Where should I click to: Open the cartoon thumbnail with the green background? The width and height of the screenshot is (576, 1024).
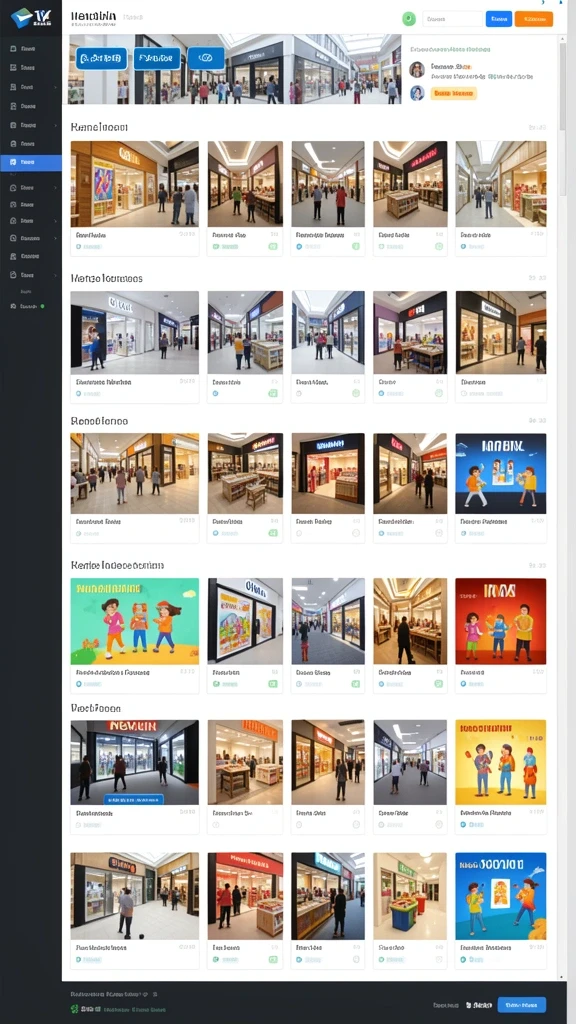pyautogui.click(x=135, y=621)
